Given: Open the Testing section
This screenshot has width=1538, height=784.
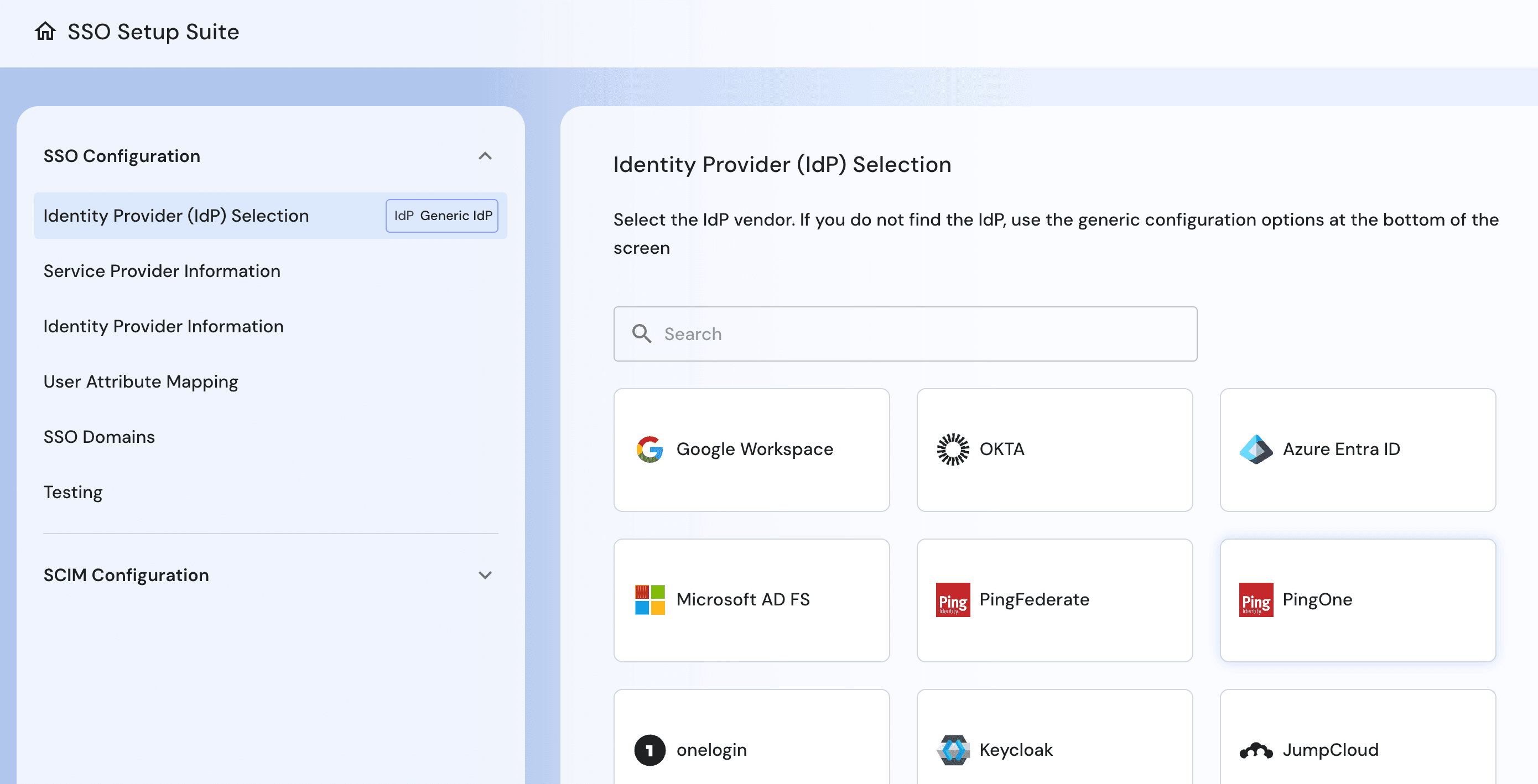Looking at the screenshot, I should (72, 492).
